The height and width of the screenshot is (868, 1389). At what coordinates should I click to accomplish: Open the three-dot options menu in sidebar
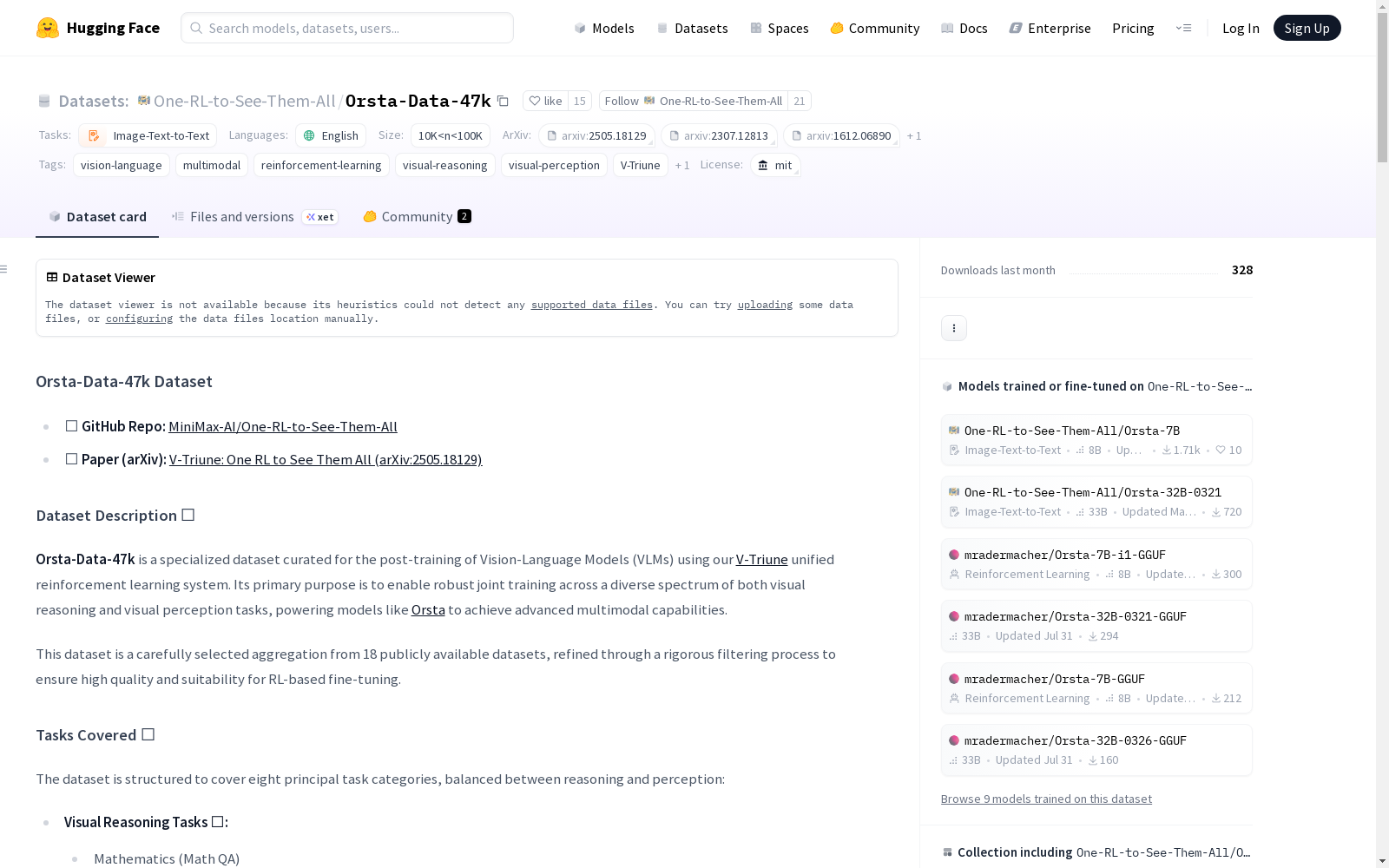pyautogui.click(x=954, y=328)
